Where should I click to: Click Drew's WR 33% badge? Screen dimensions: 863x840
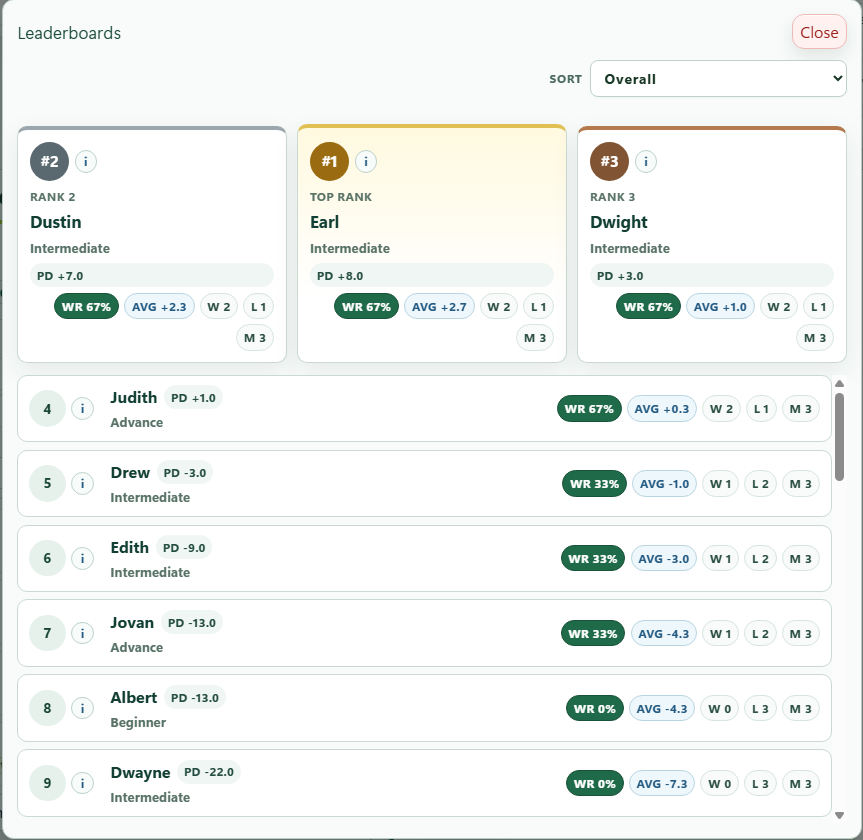point(594,484)
